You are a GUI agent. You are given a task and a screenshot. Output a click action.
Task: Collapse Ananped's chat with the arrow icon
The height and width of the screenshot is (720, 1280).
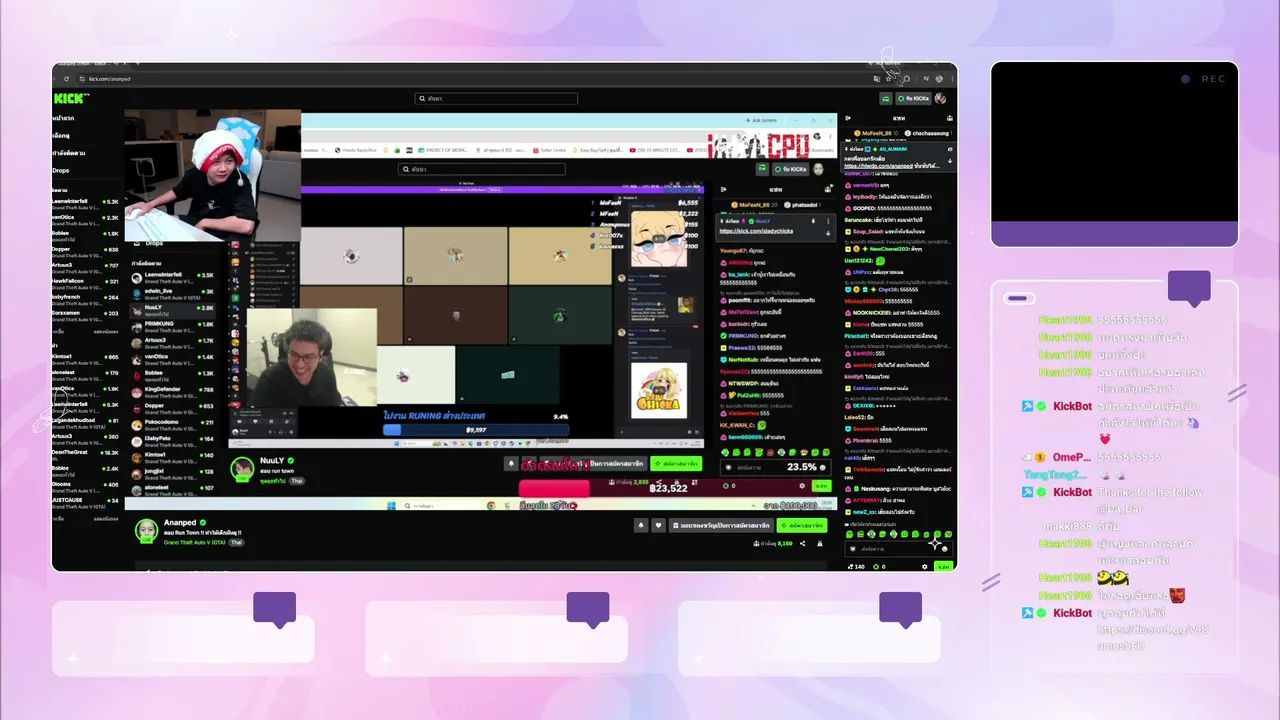pos(848,118)
